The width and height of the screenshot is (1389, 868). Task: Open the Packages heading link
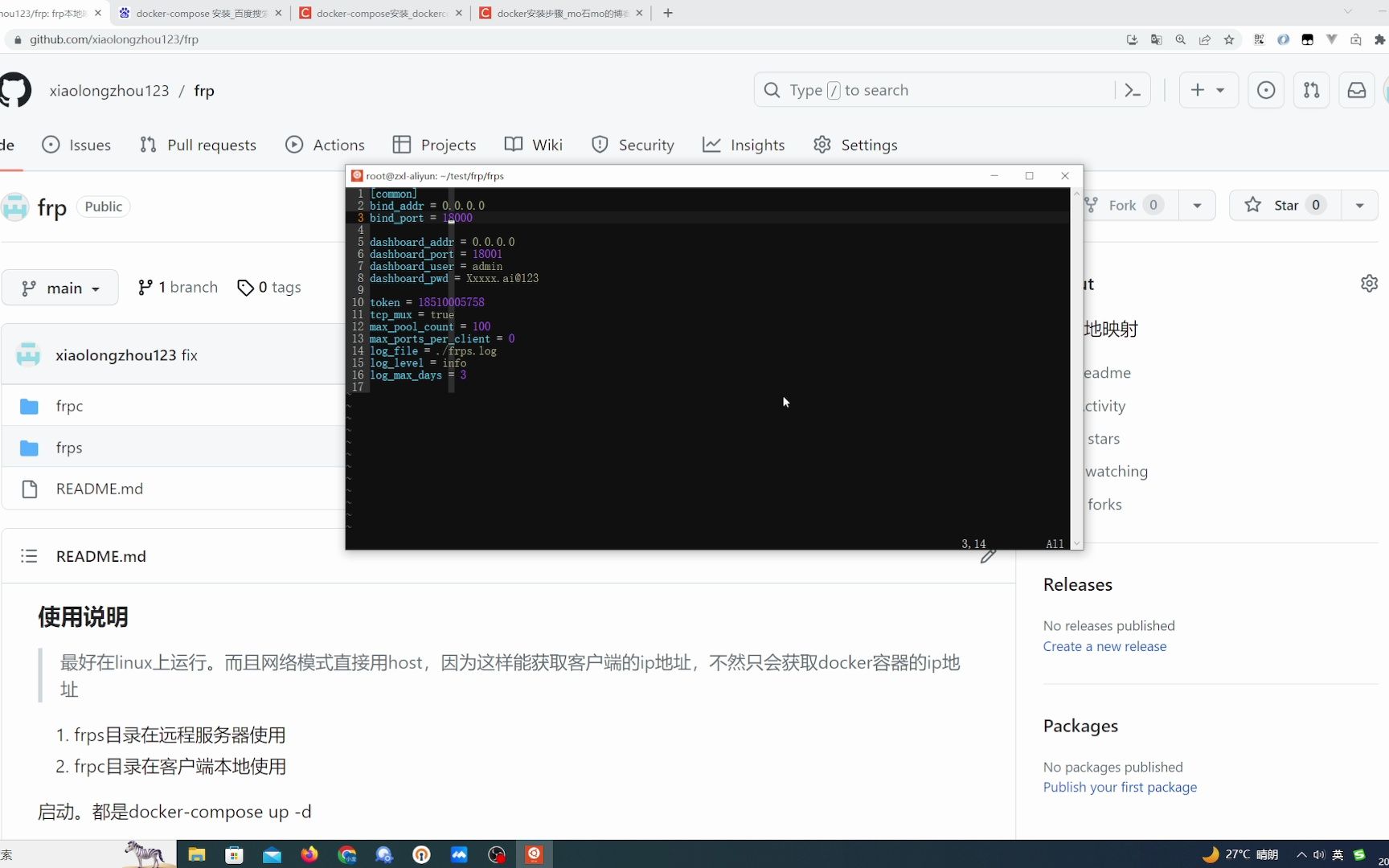point(1080,726)
